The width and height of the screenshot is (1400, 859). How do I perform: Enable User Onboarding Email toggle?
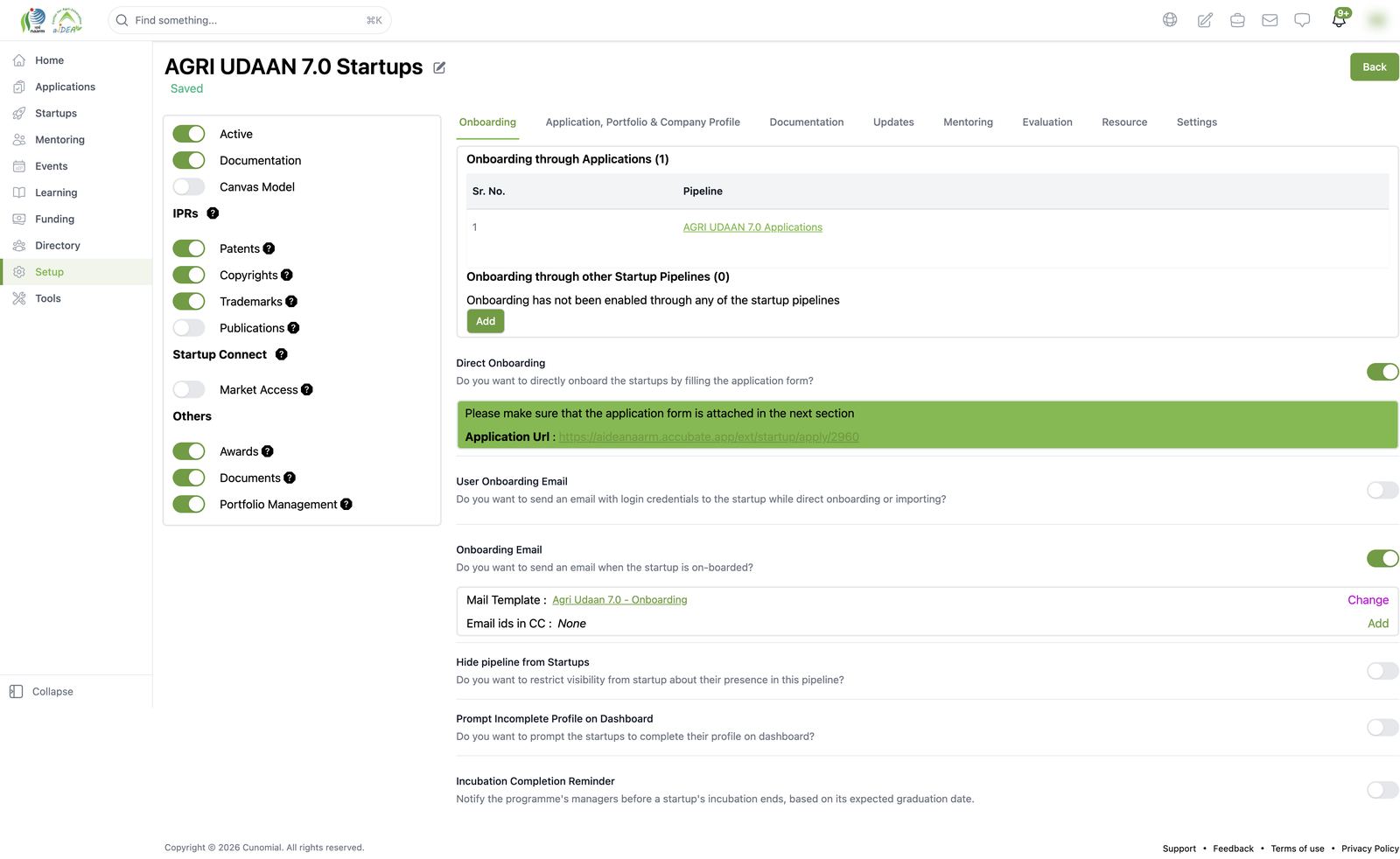(1382, 490)
